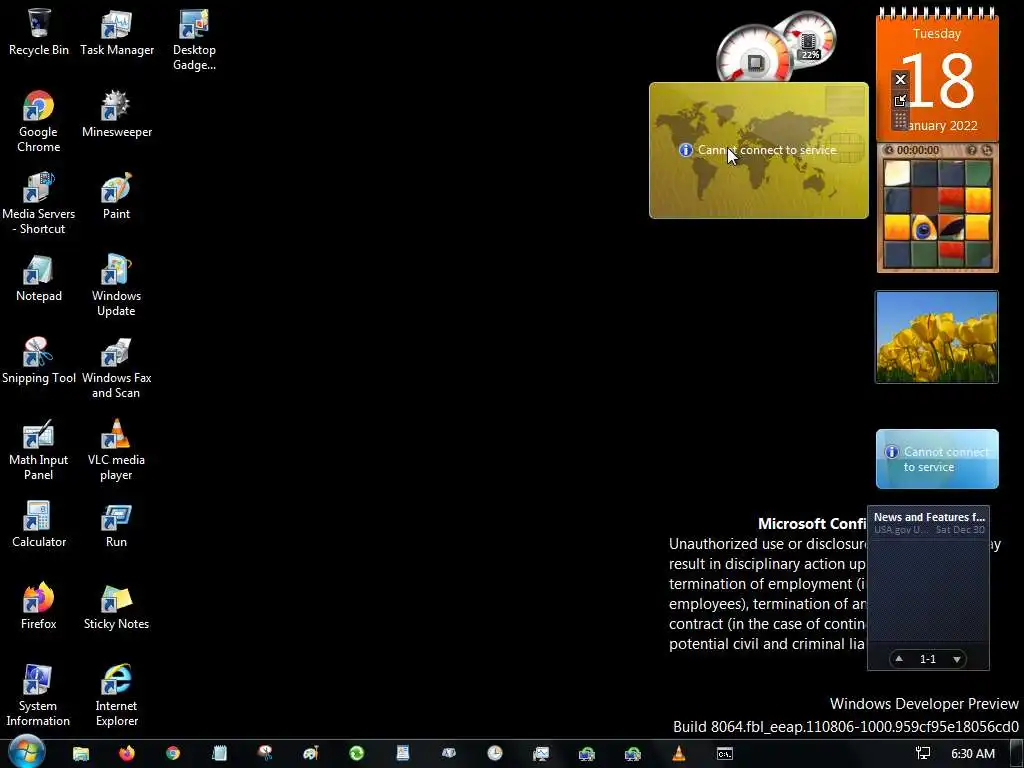Close the calendar gadget with the X

pos(901,80)
